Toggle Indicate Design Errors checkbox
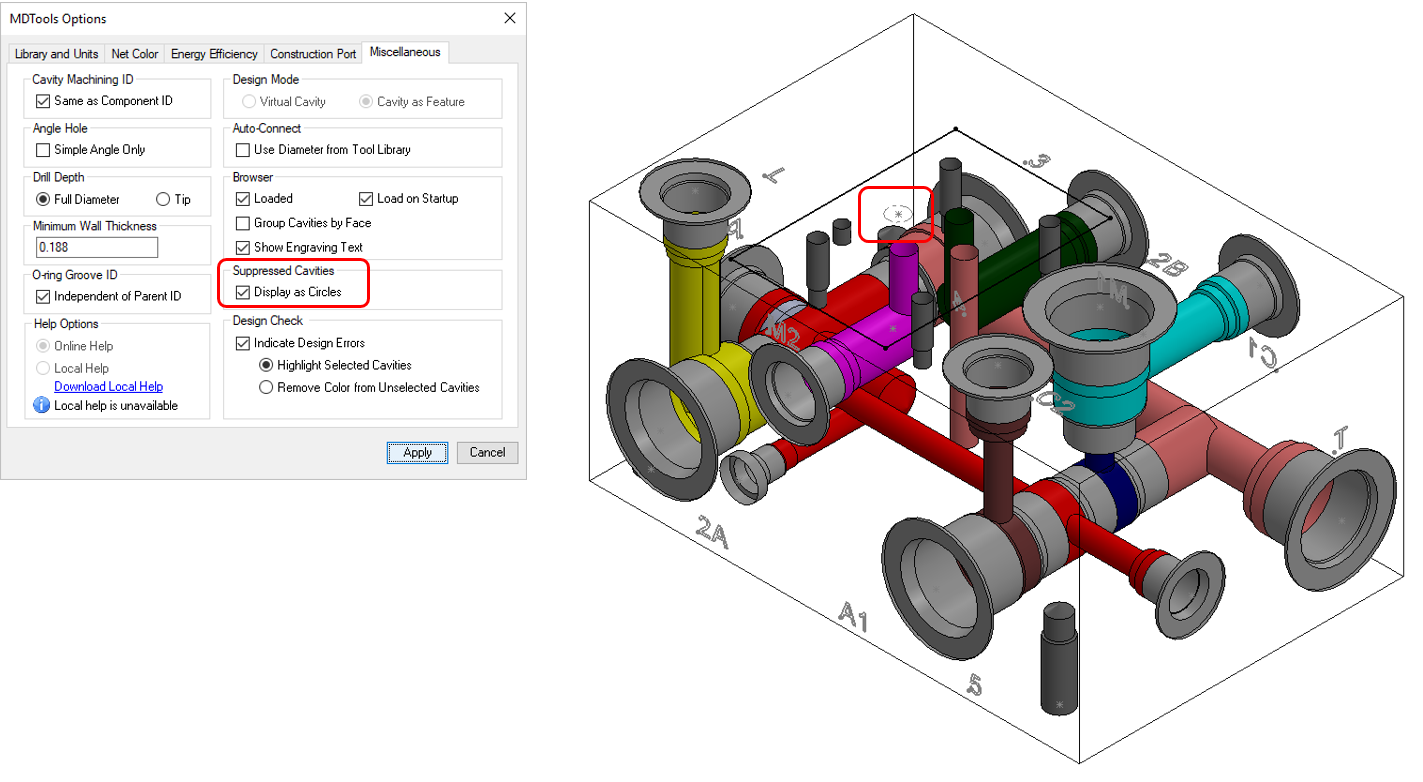Image resolution: width=1423 pixels, height=782 pixels. click(x=243, y=343)
